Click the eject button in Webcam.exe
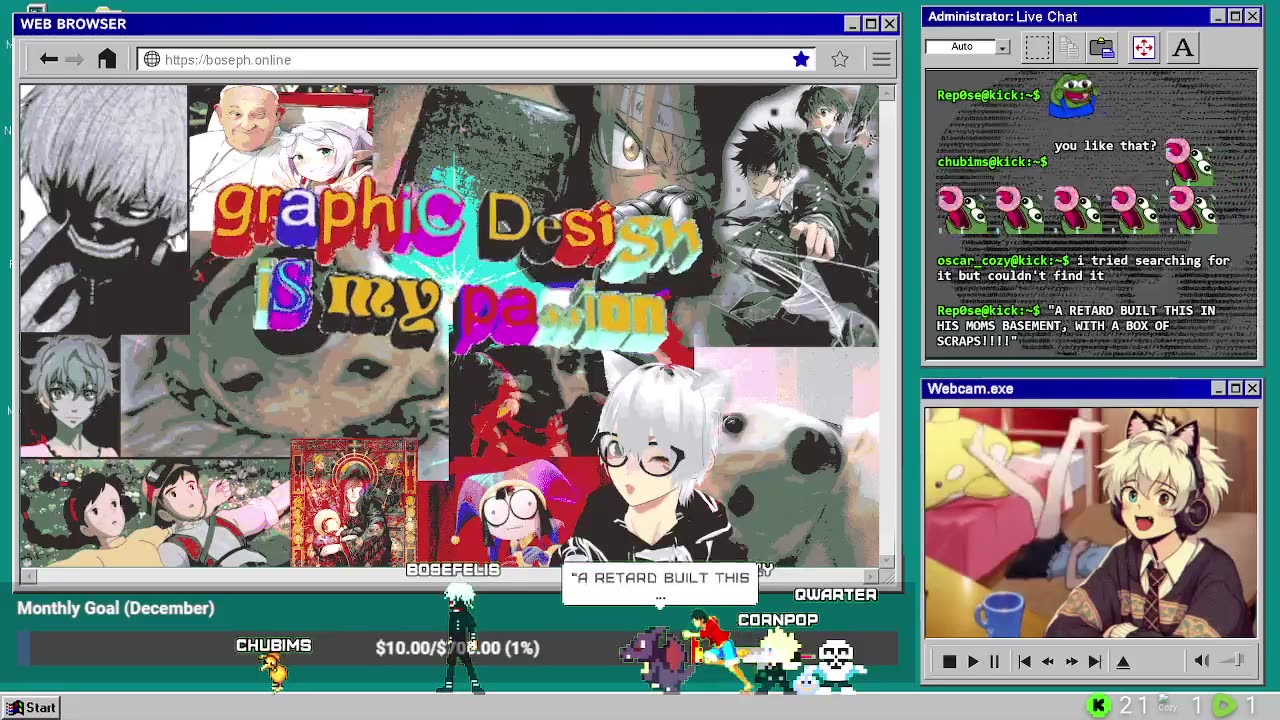This screenshot has height=720, width=1280. [x=1123, y=661]
